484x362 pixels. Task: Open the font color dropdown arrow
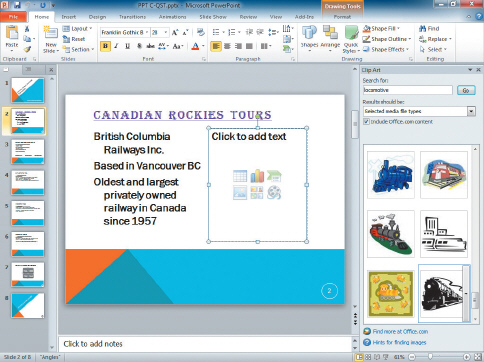point(203,46)
